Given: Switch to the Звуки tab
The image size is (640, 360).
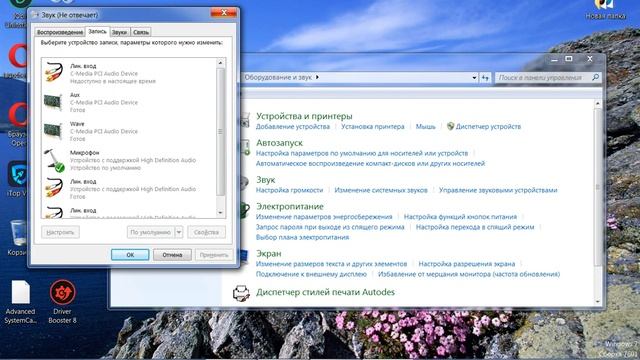Looking at the screenshot, I should (120, 32).
